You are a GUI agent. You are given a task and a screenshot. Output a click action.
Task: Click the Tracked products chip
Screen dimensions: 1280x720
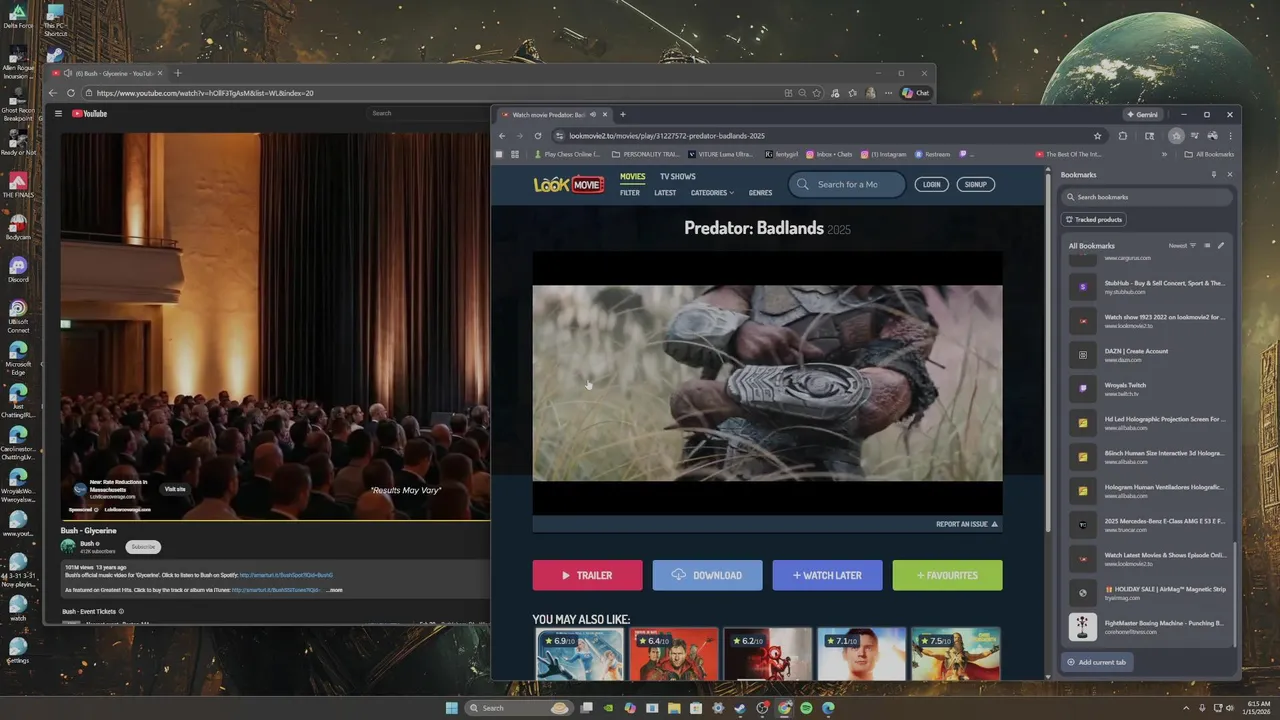[1093, 219]
